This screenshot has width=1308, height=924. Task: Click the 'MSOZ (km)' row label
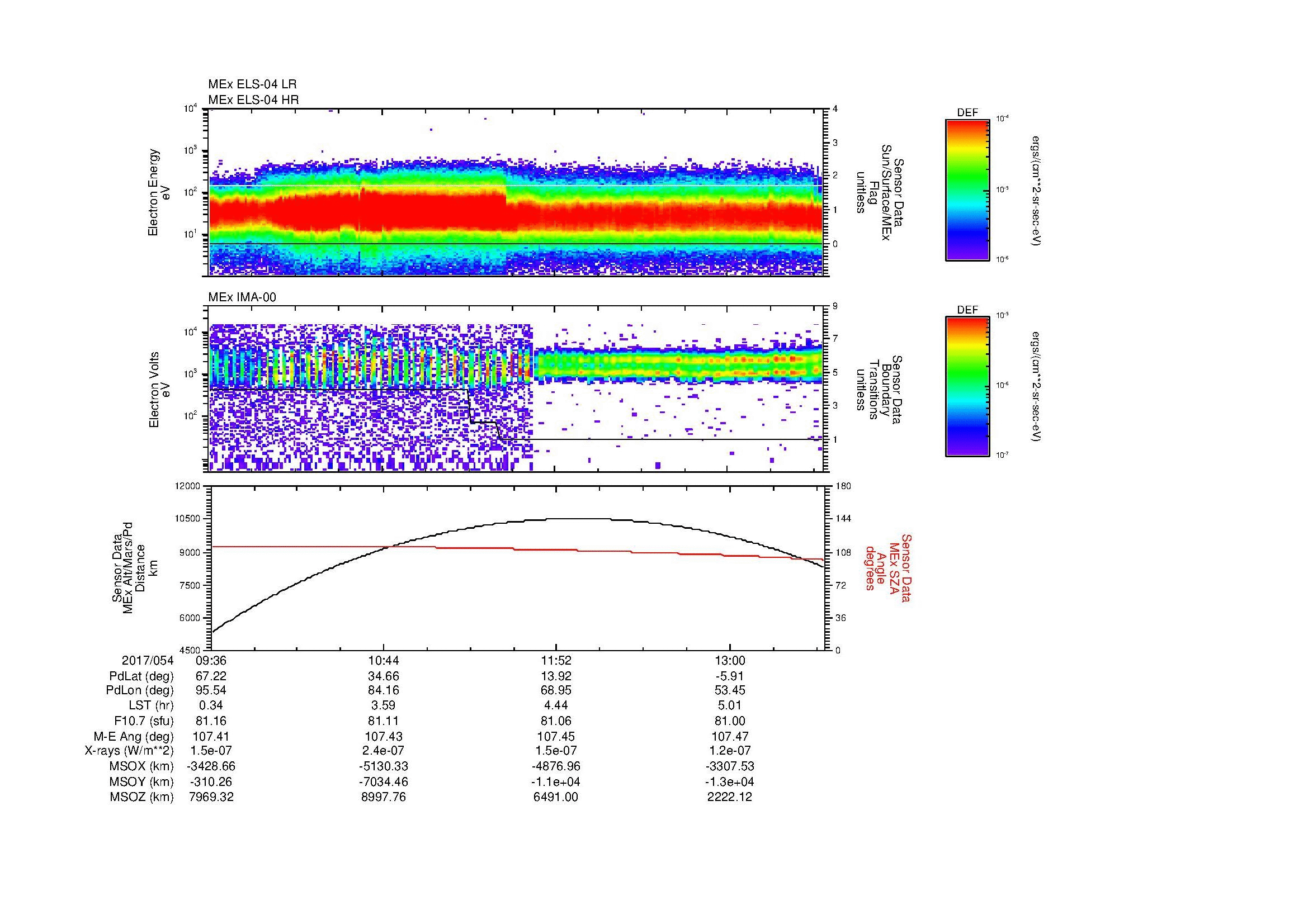(141, 797)
